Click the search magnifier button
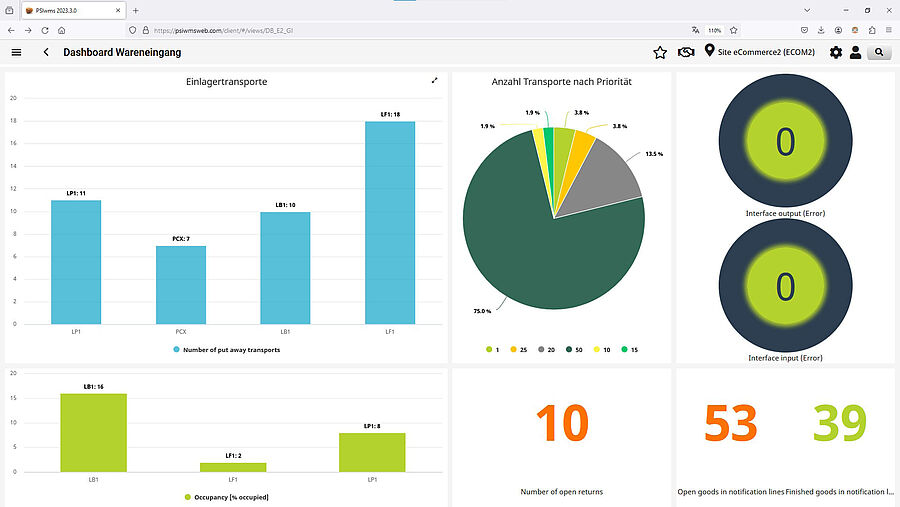 [x=879, y=52]
